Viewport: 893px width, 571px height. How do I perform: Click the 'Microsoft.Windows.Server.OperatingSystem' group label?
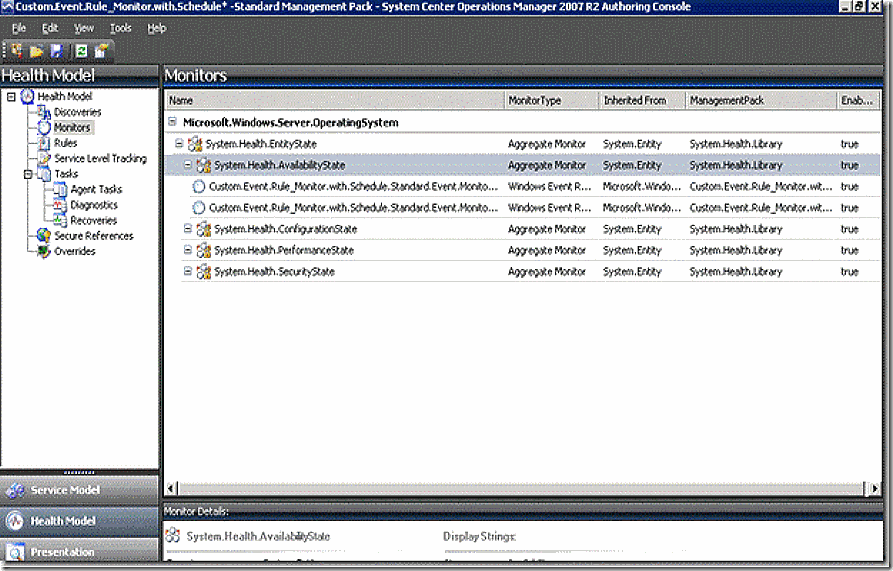290,122
